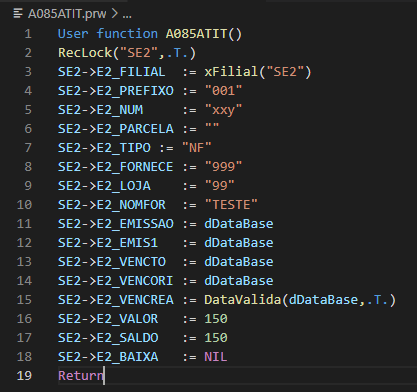Click SE2->E2_EMIS1 field
Screen dimensions: 417x392
pyautogui.click(x=108, y=243)
